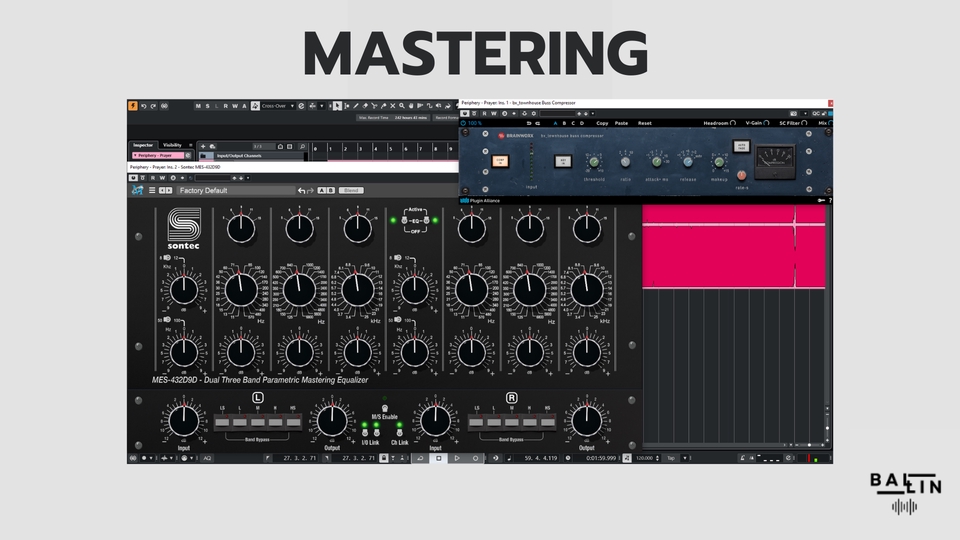Click Reset in the compressor toolbar
This screenshot has width=960, height=540.
pos(645,123)
